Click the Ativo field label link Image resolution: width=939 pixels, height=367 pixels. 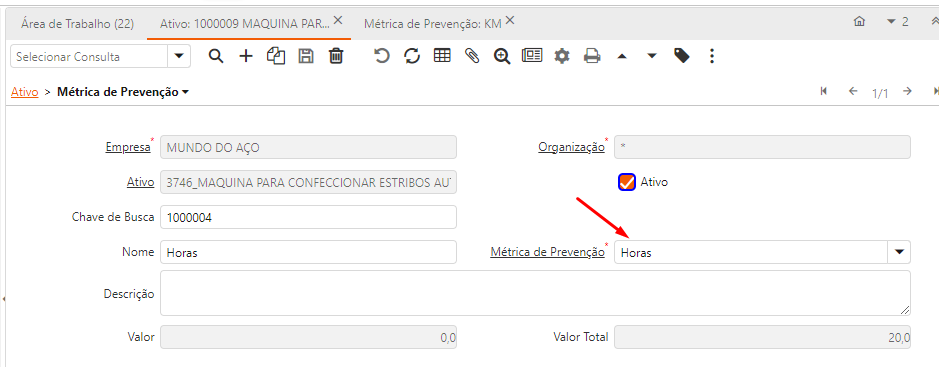[x=141, y=182]
